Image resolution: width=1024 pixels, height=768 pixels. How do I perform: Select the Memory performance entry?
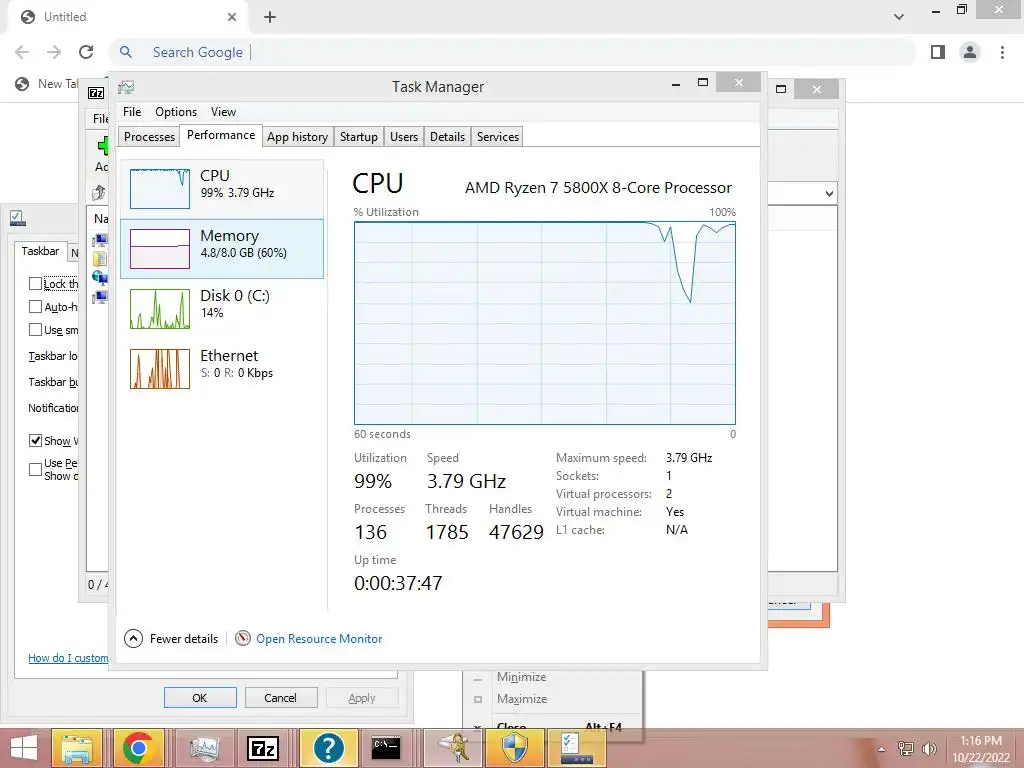[222, 248]
